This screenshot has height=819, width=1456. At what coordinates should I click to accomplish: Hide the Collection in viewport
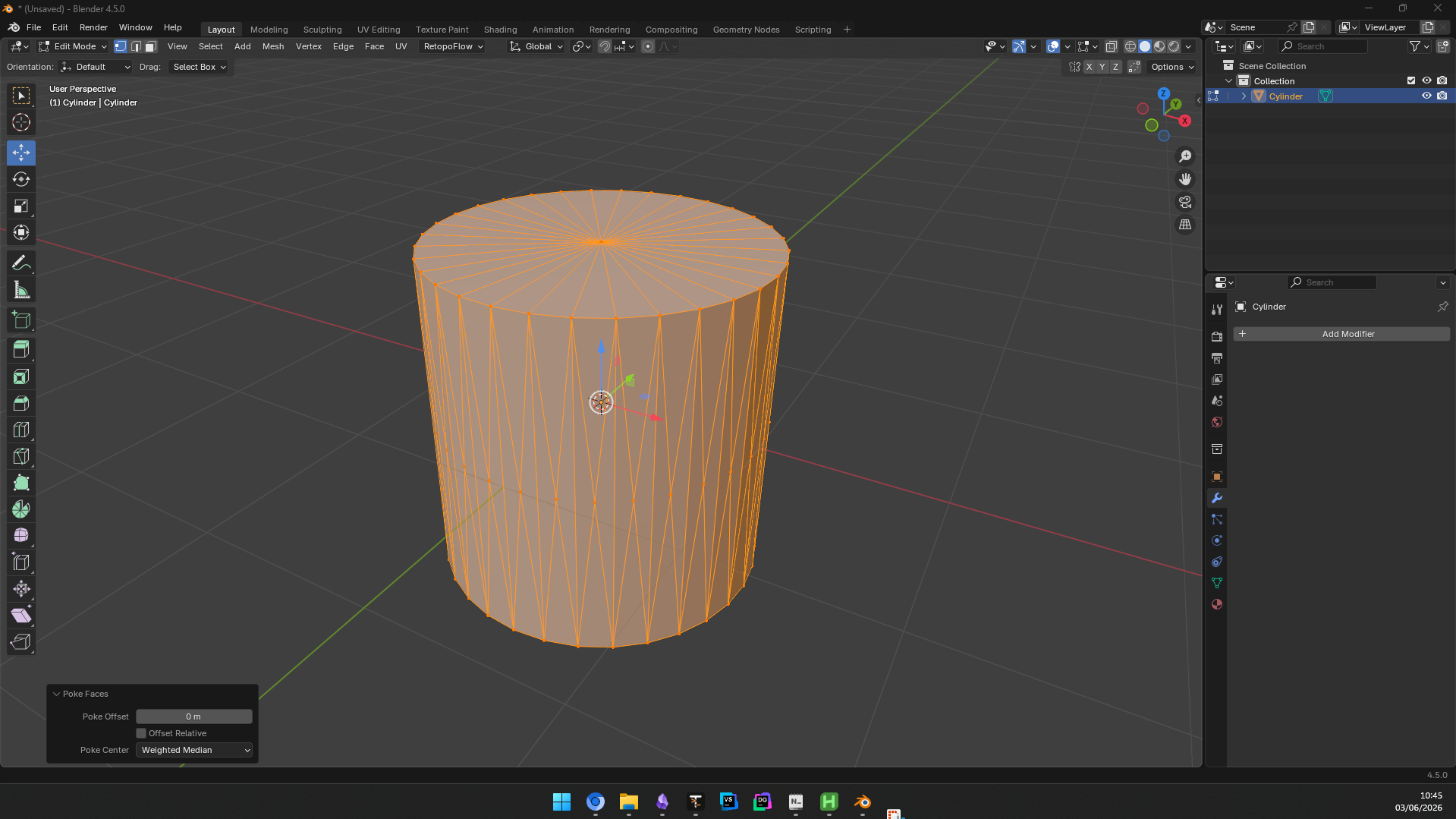pos(1426,80)
